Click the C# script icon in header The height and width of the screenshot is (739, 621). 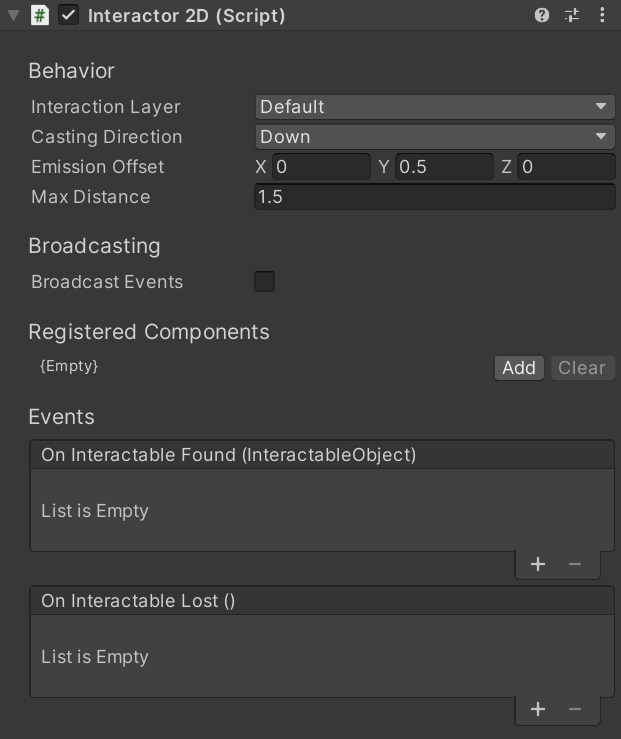(x=39, y=15)
